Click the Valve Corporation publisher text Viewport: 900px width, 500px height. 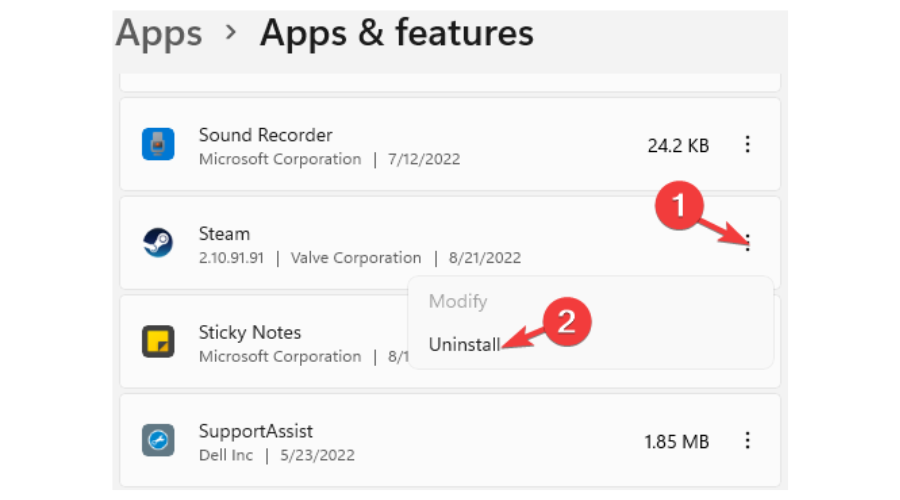356,258
